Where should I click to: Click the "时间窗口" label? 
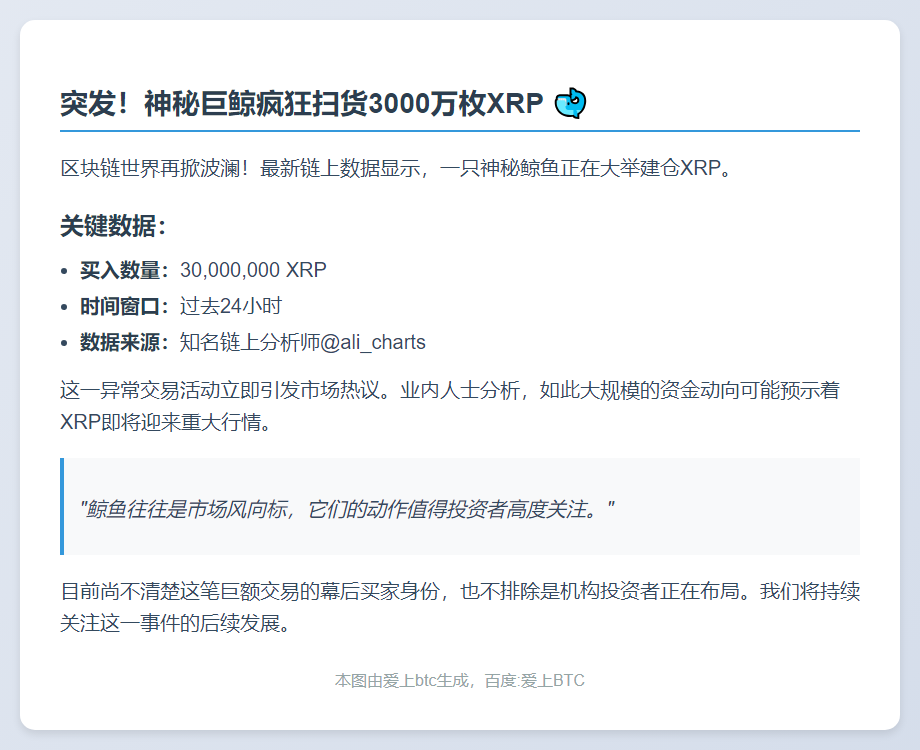pyautogui.click(x=120, y=306)
